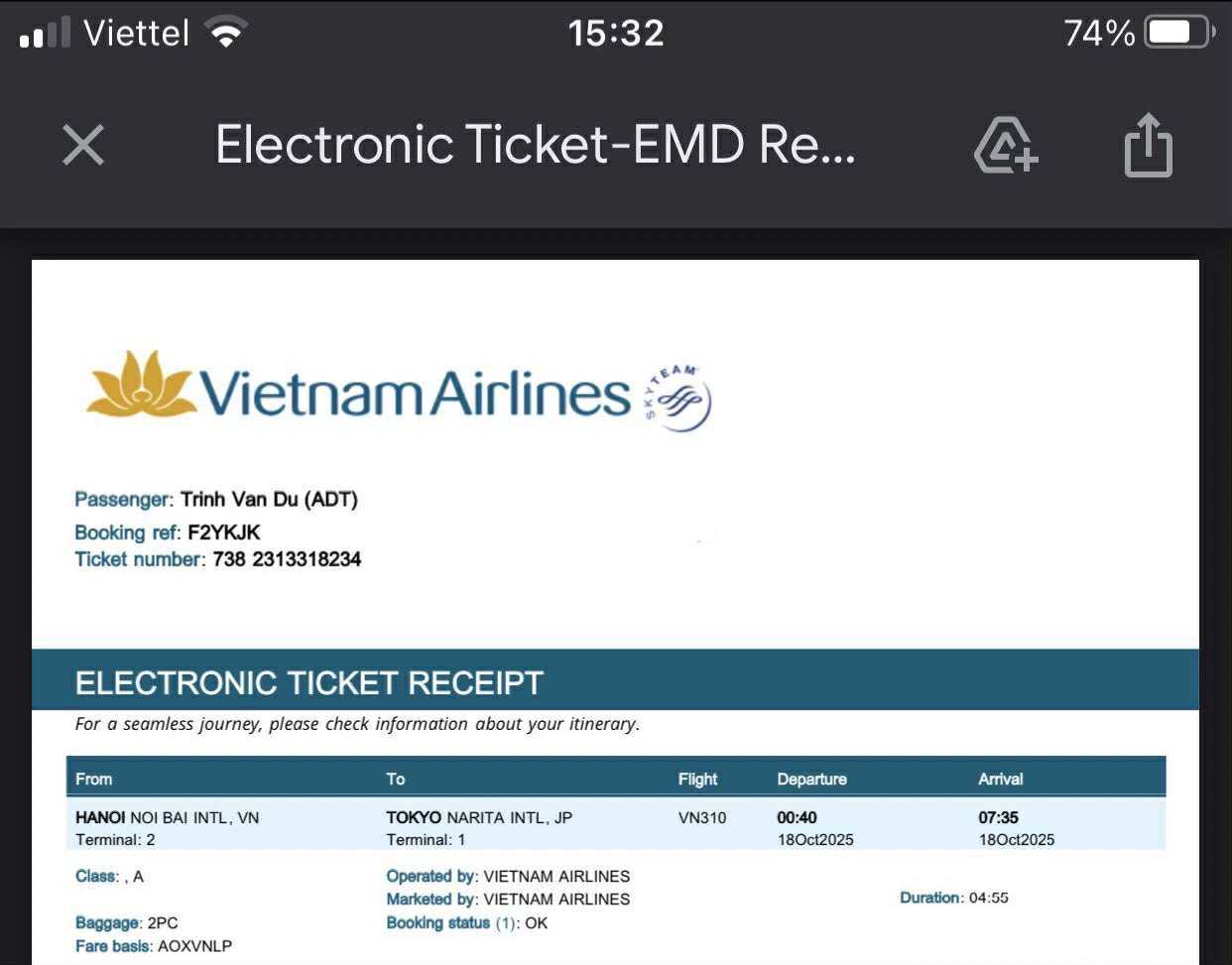This screenshot has width=1232, height=965.
Task: Tap the Arrival column header
Action: click(1000, 779)
